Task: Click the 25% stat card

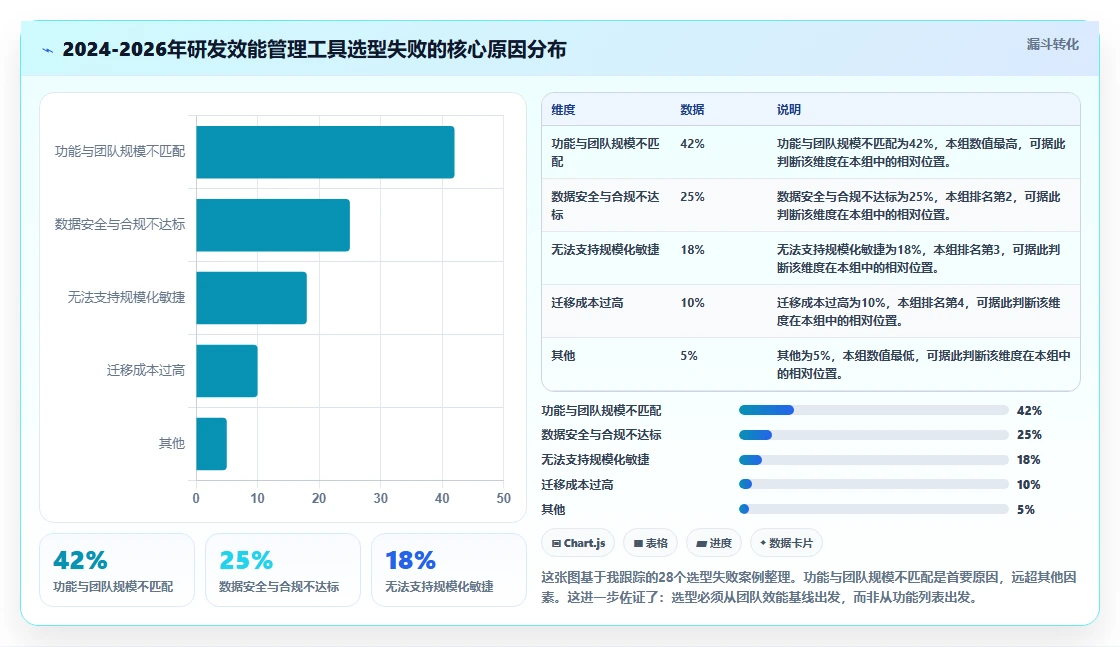Action: (x=283, y=570)
